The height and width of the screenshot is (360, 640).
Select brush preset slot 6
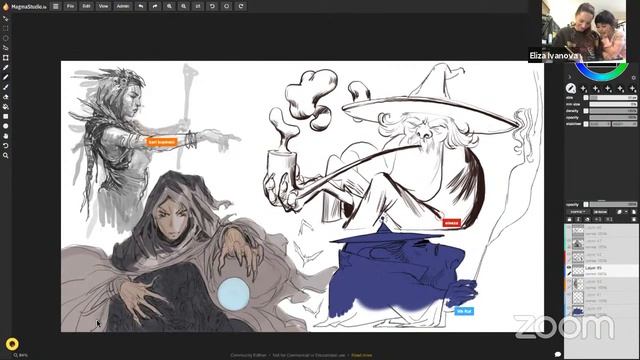pos(633,89)
